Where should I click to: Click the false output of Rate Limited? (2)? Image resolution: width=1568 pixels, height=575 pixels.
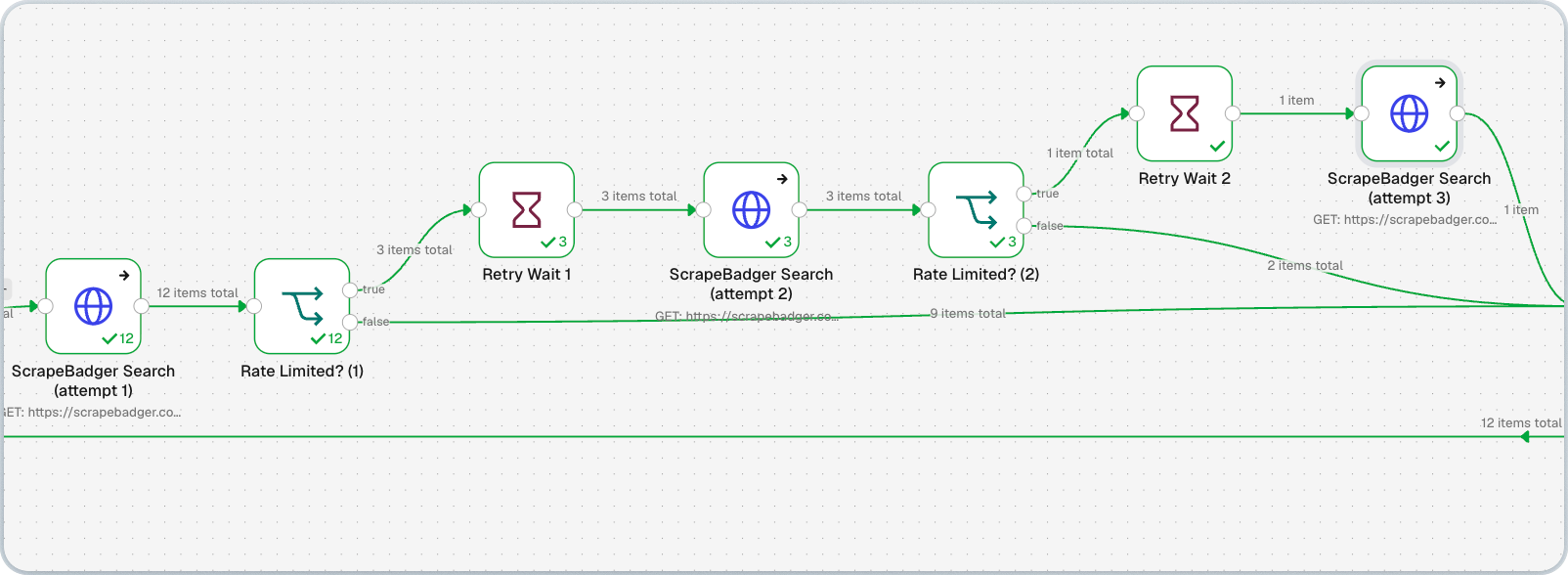[1024, 226]
